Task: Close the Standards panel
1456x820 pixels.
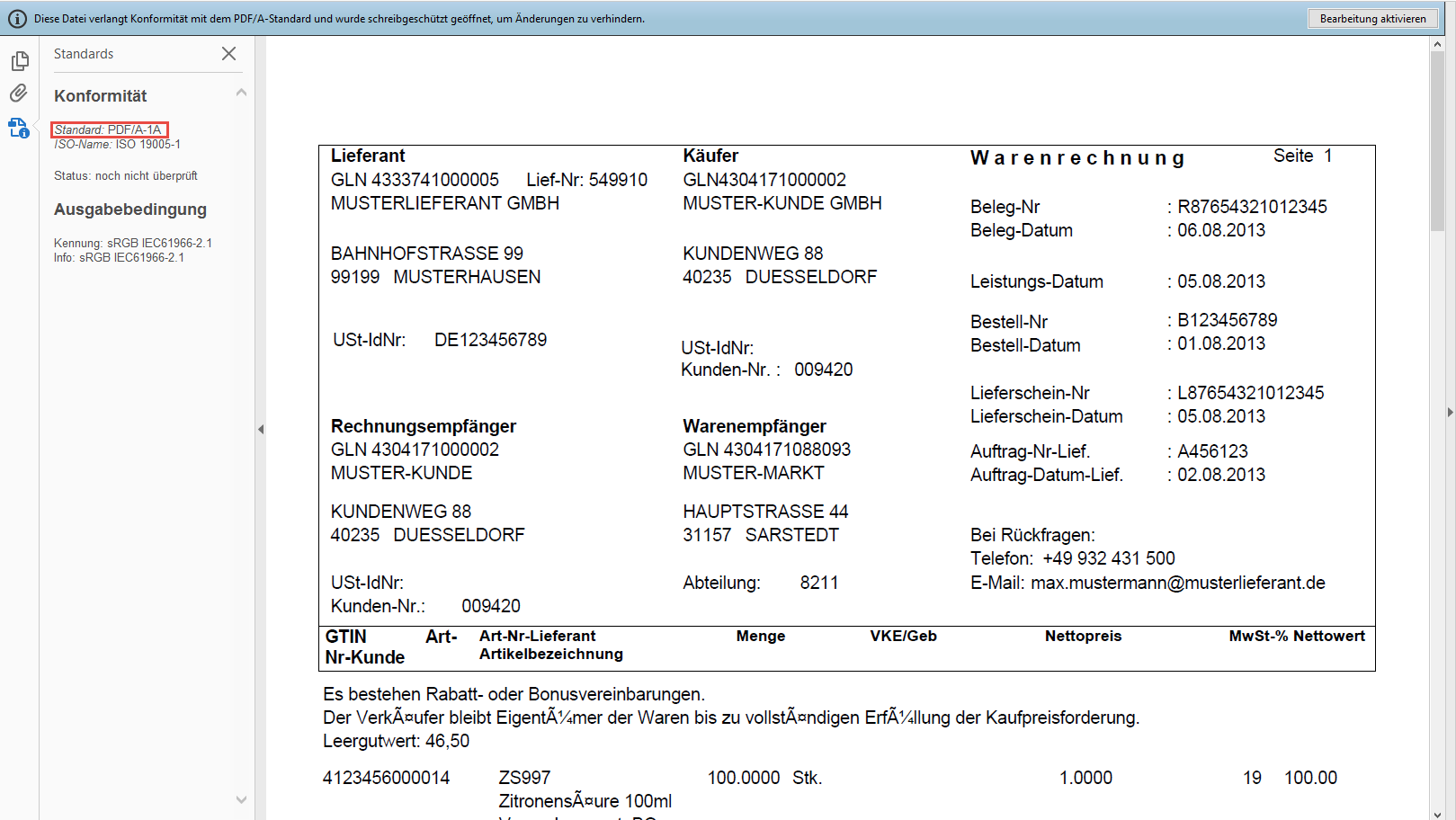Action: tap(228, 54)
